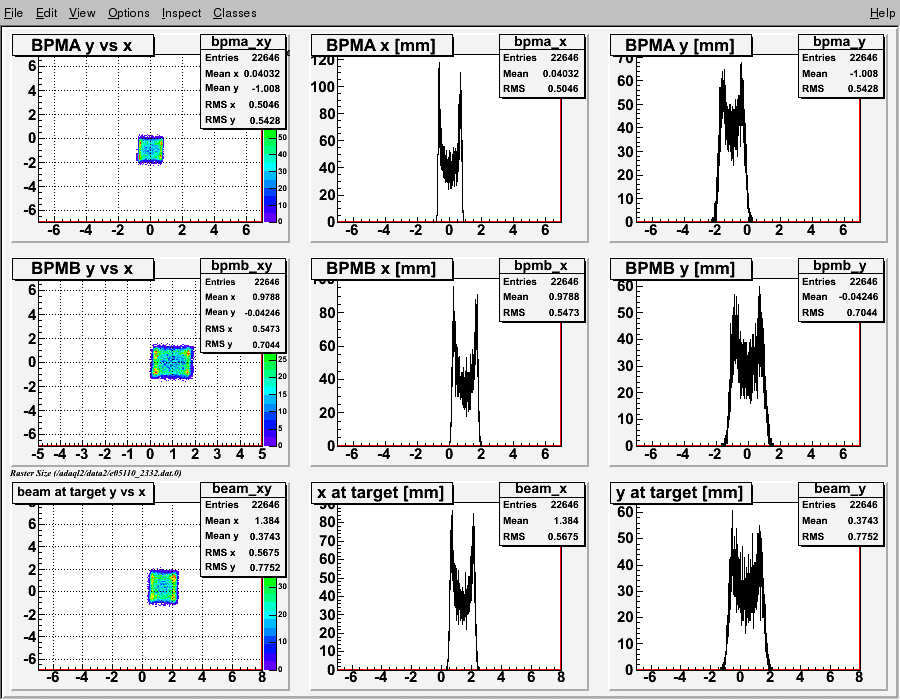Screen dimensions: 900x700
Task: Click 'Mean y -1.008' in bpma_xy stats
Action: pyautogui.click(x=242, y=88)
